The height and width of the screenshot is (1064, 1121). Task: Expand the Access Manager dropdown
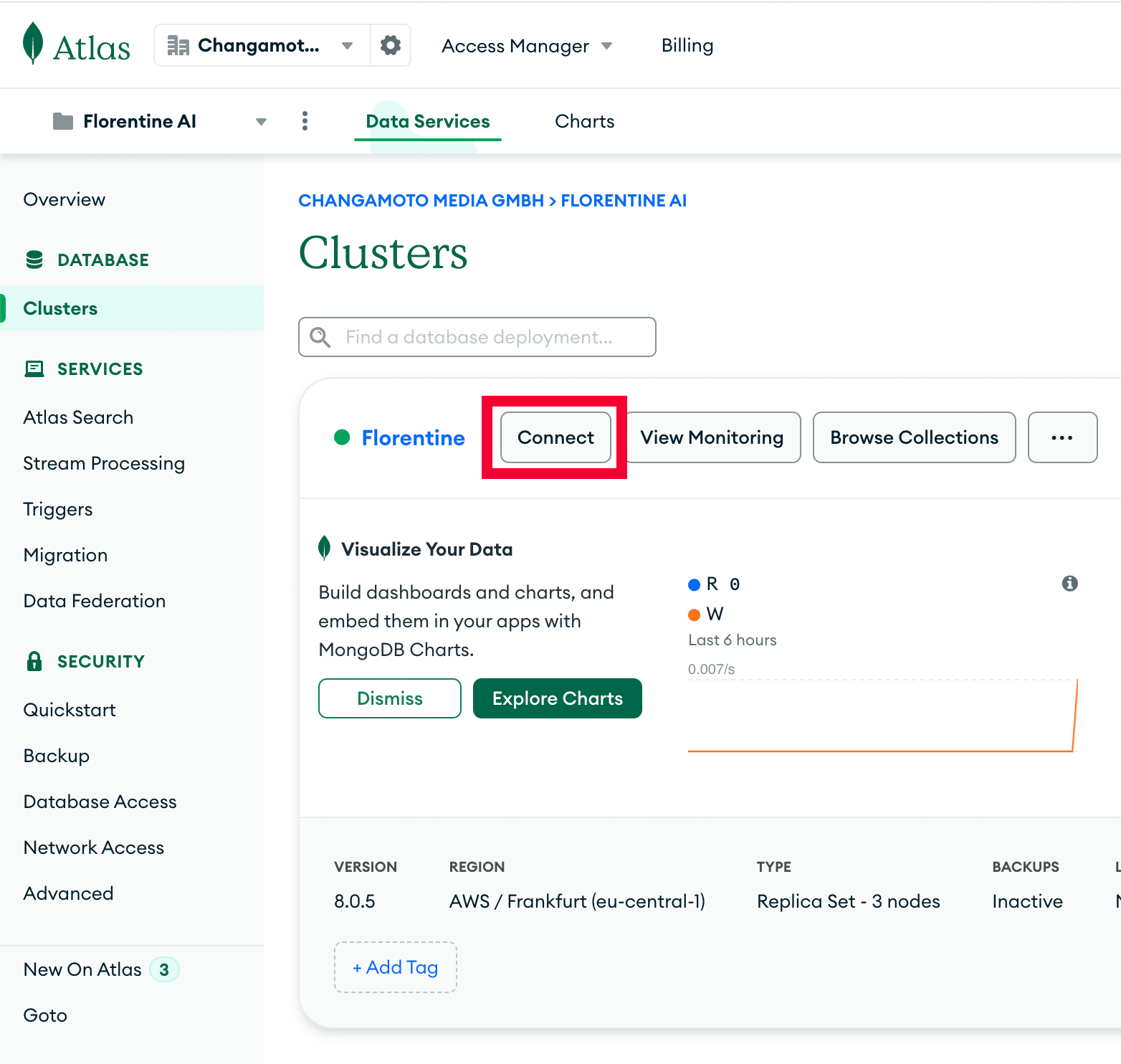(607, 46)
